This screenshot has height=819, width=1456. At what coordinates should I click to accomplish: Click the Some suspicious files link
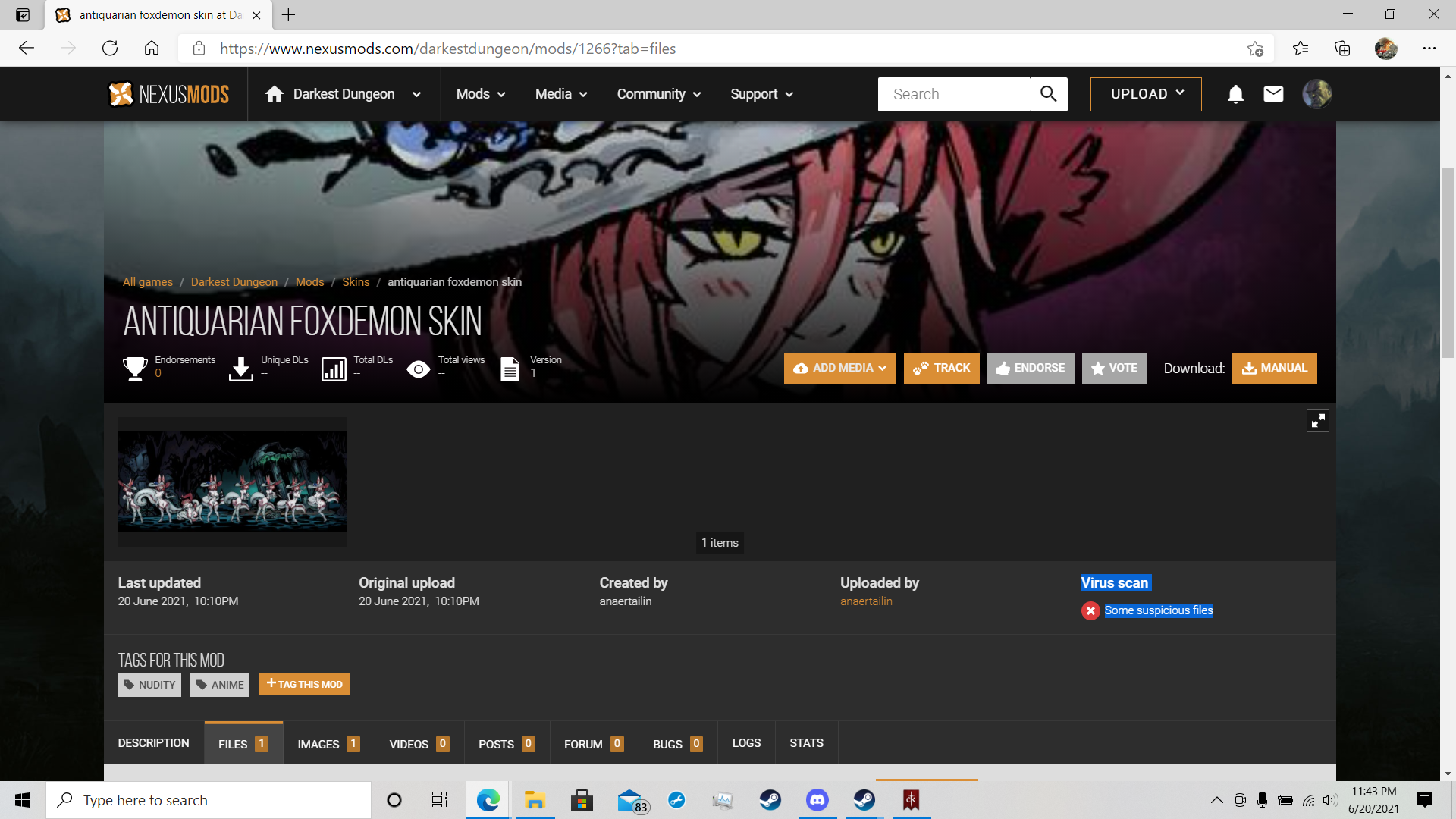(x=1159, y=610)
